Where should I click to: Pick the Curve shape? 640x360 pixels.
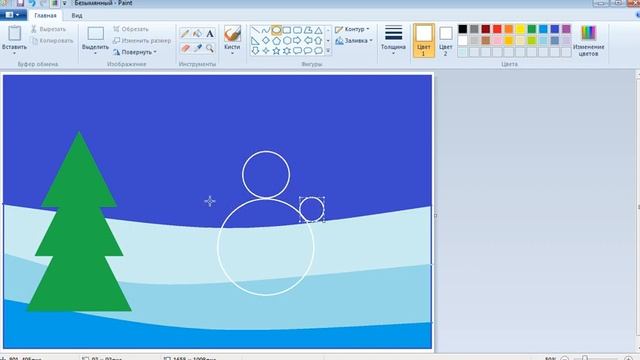click(x=266, y=30)
